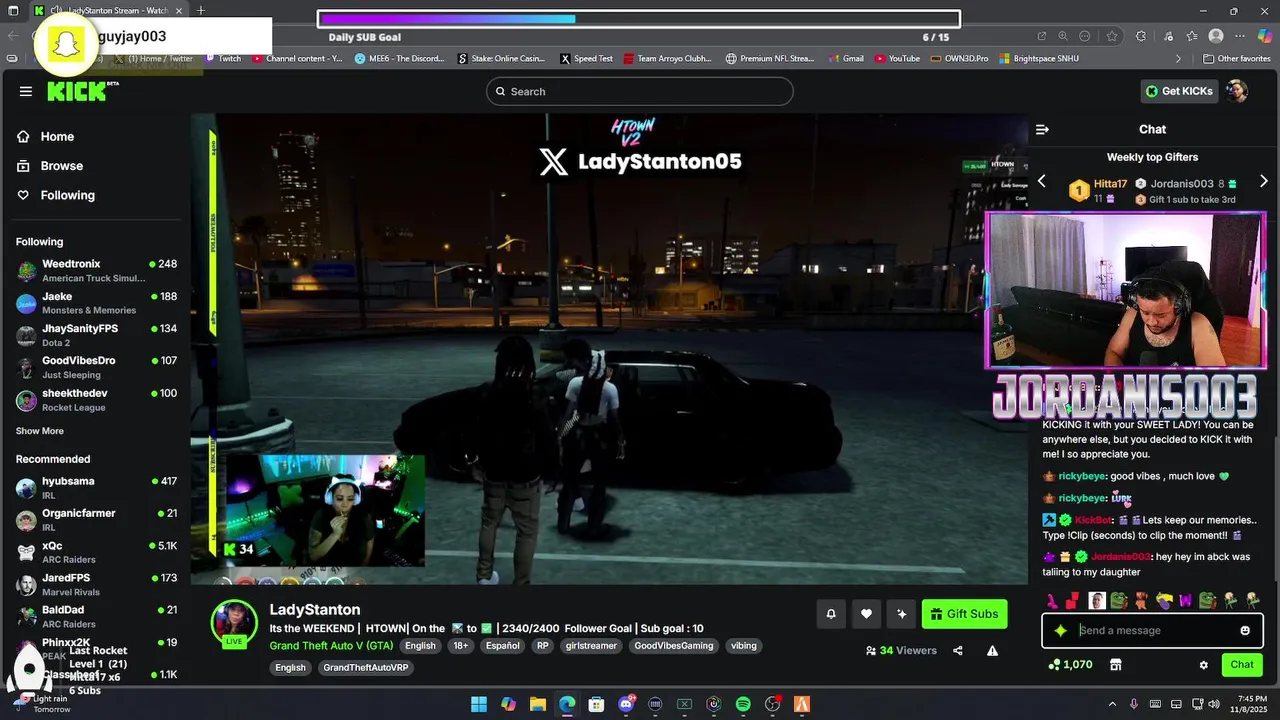Click the Gift Subs button
This screenshot has height=720, width=1280.
tap(964, 614)
